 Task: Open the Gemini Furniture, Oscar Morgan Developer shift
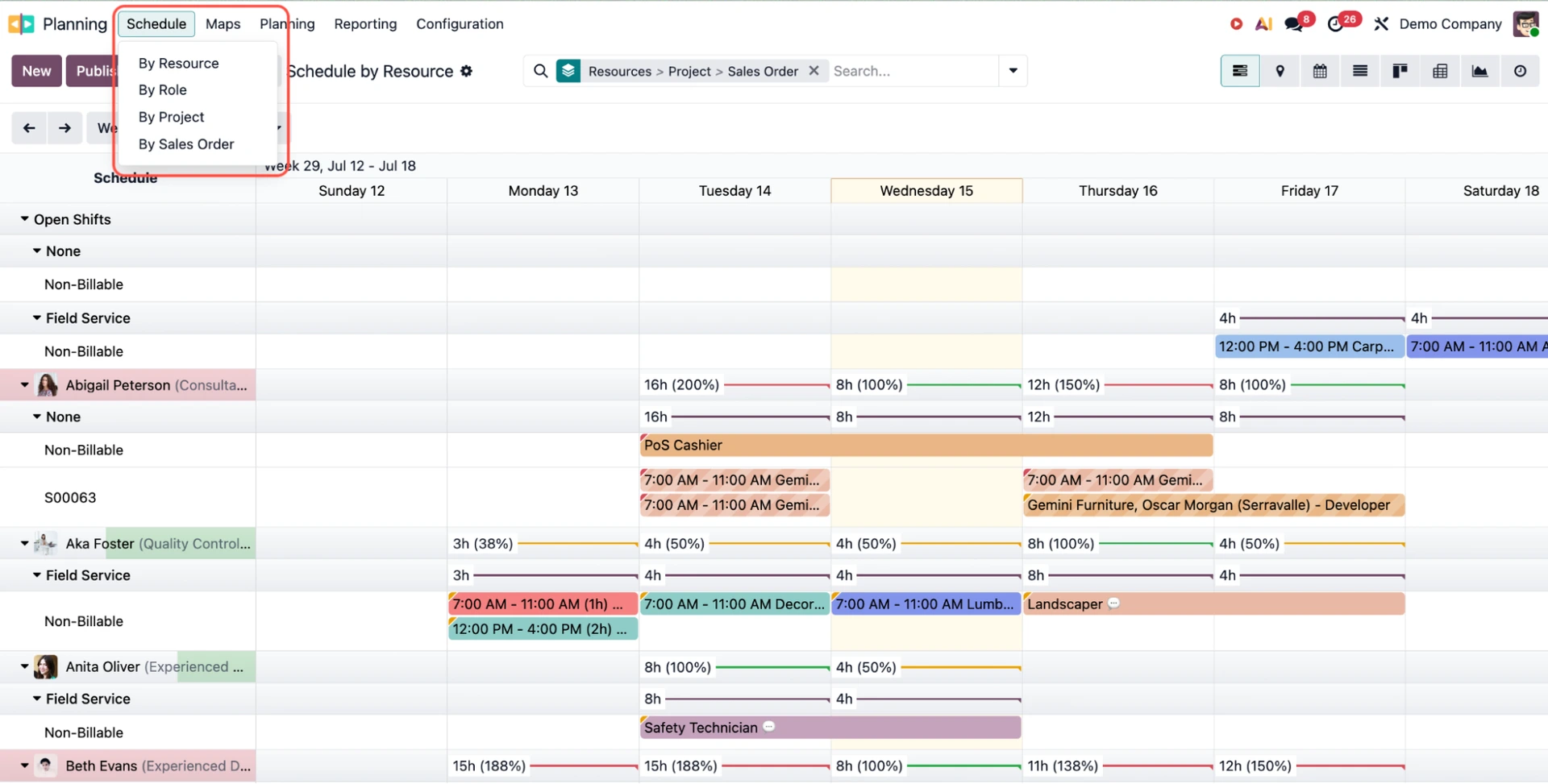click(x=1214, y=505)
